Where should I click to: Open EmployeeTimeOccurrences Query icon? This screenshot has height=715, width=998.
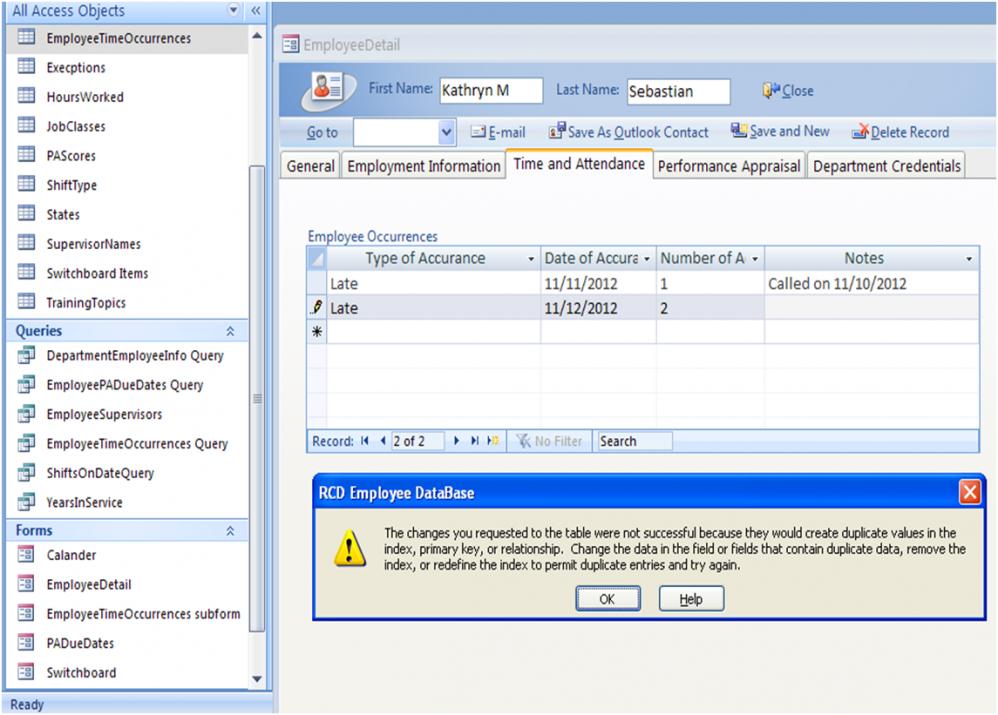(27, 442)
